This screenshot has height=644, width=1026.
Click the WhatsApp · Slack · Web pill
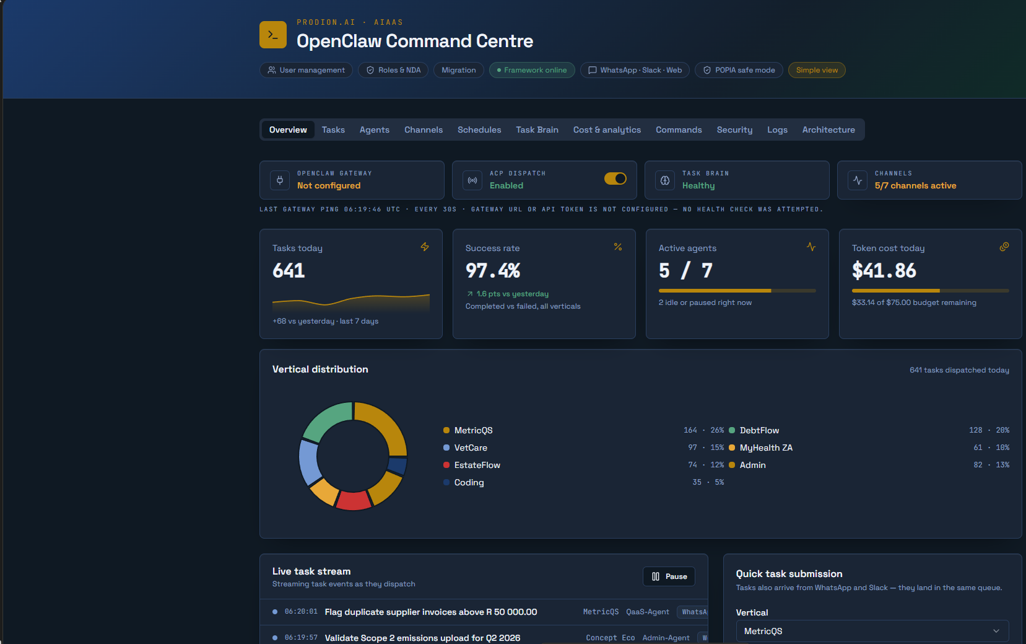point(635,70)
